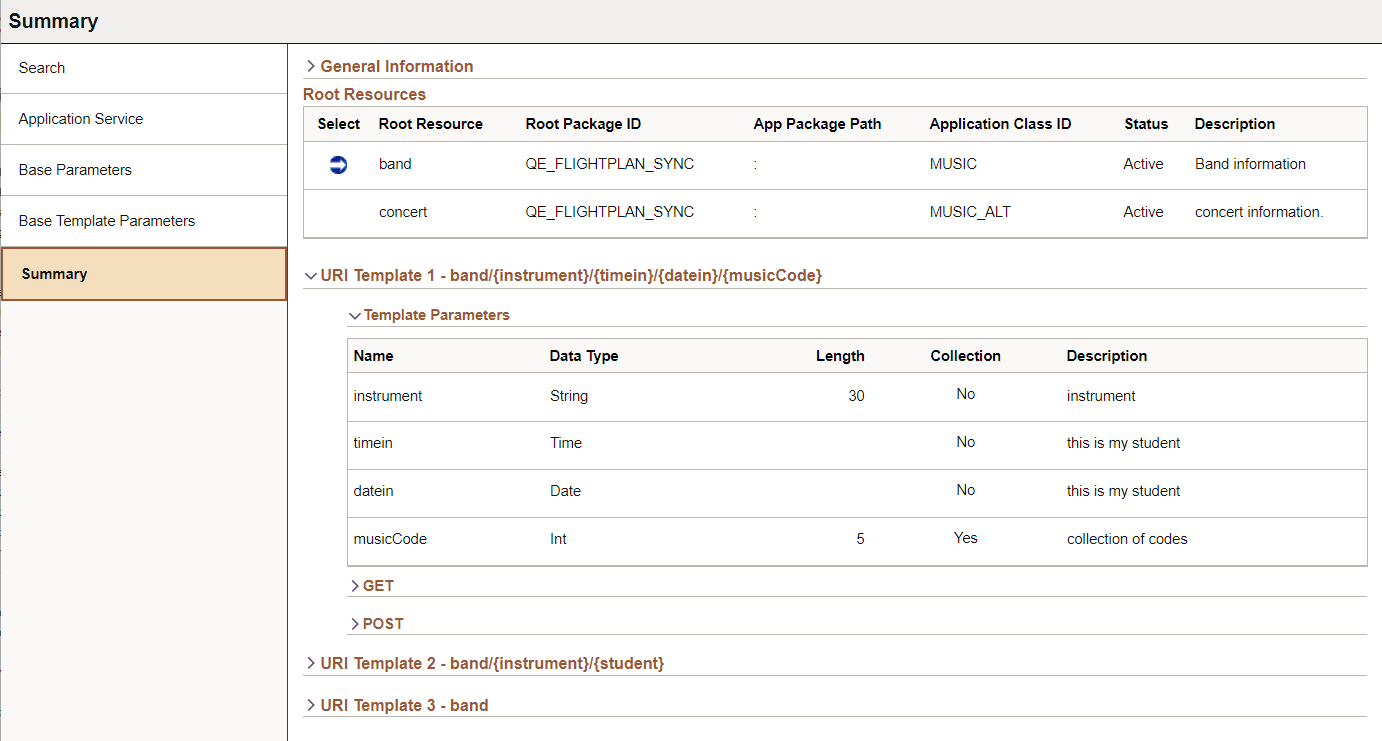Collapse URI Template 1 section

(x=564, y=275)
